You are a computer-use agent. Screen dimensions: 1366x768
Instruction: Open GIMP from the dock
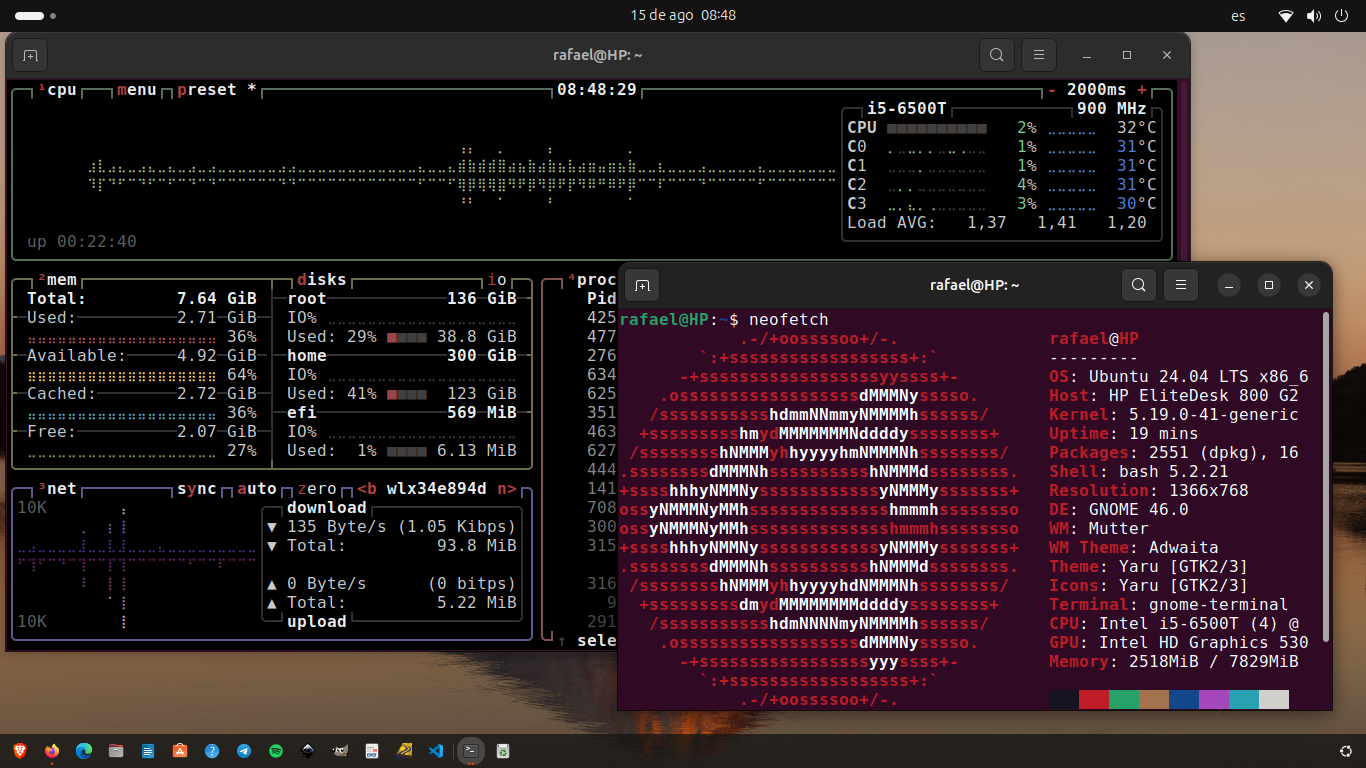tap(340, 750)
